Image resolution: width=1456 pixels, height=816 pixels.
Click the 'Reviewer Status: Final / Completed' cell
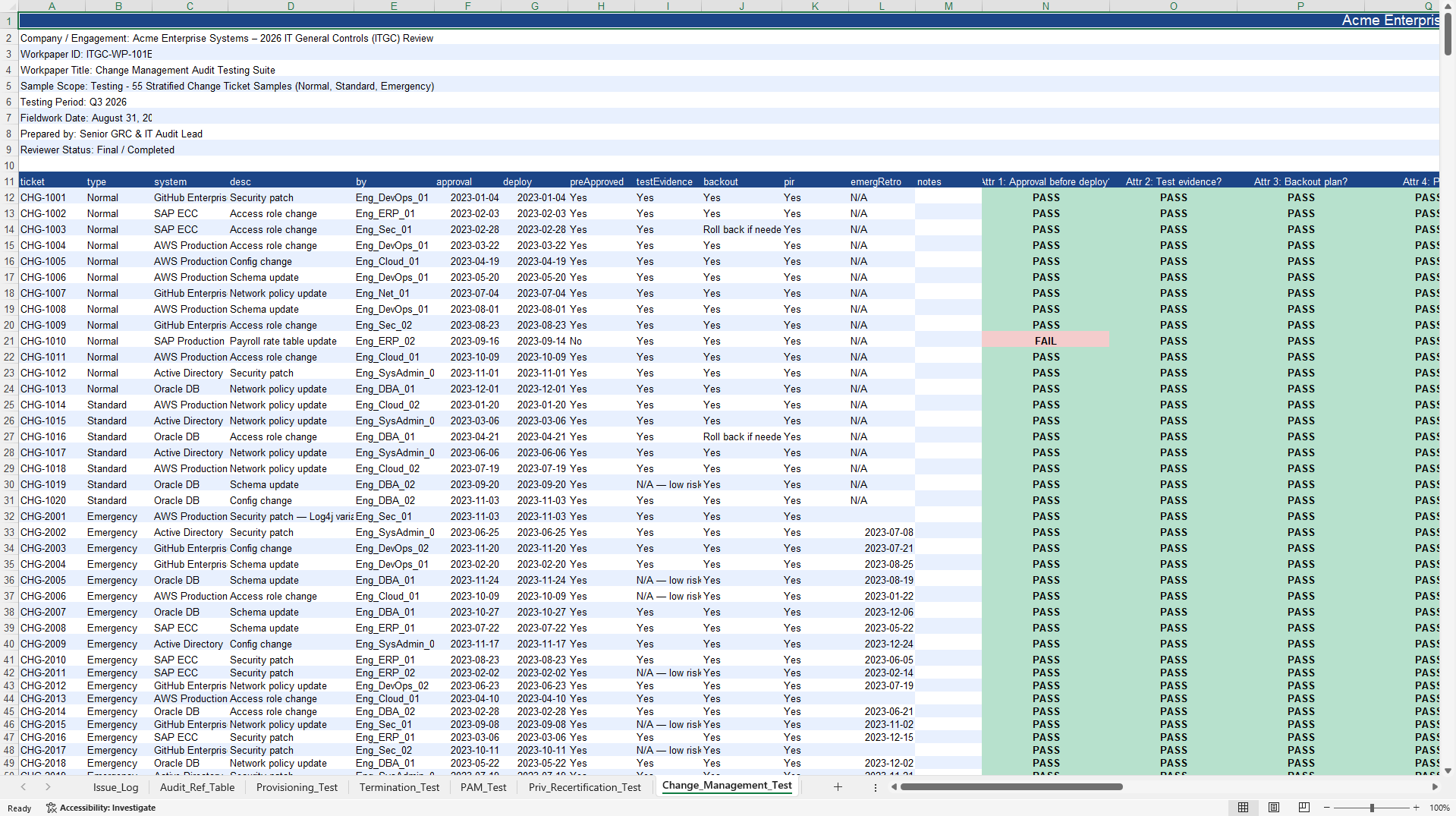97,150
